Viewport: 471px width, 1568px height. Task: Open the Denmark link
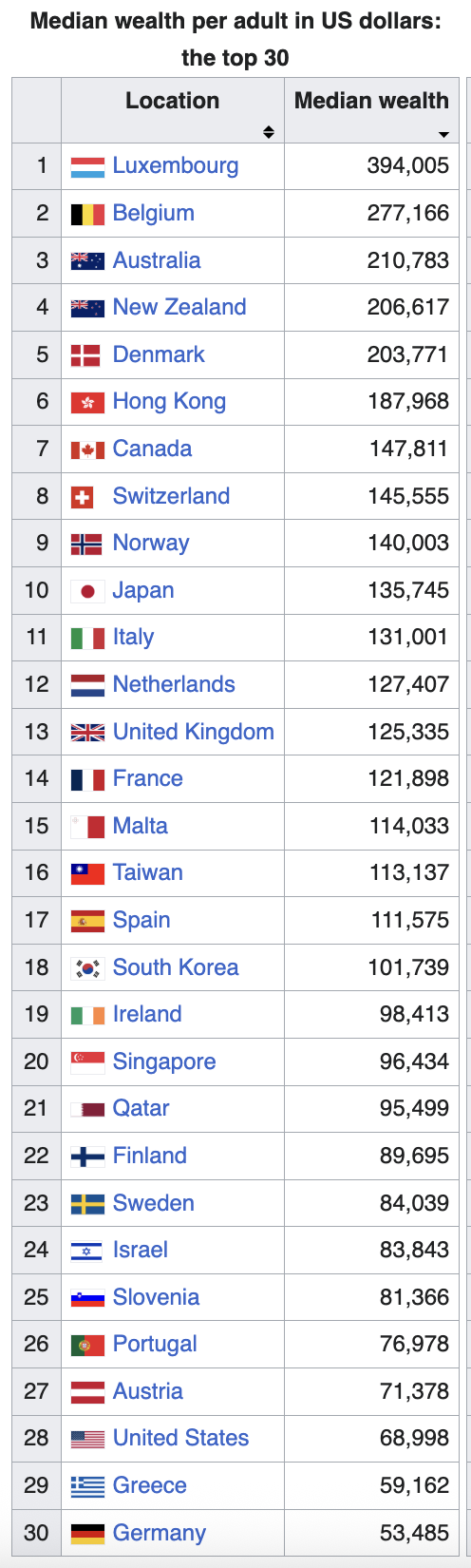[159, 354]
